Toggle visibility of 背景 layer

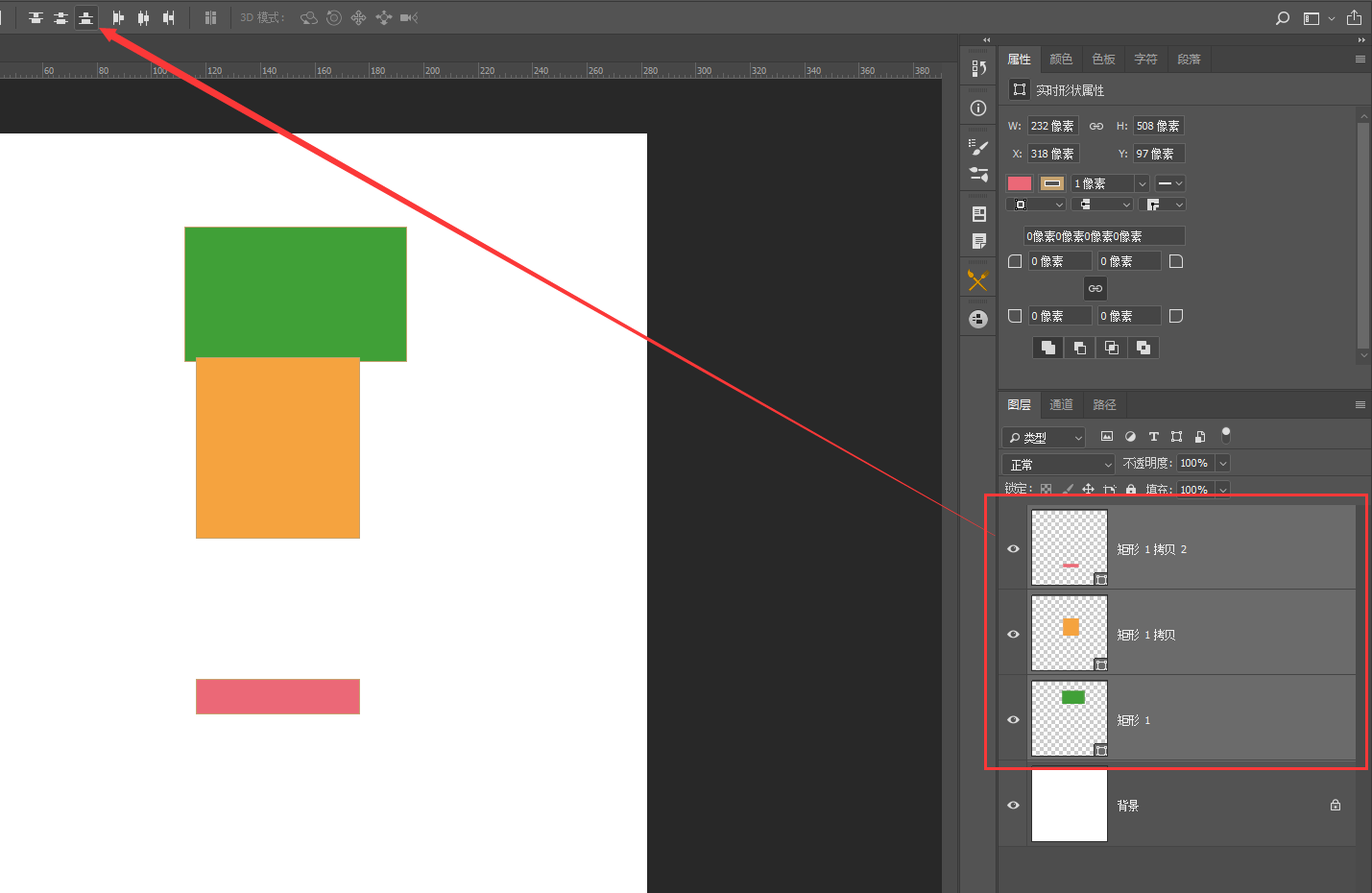click(x=1013, y=806)
